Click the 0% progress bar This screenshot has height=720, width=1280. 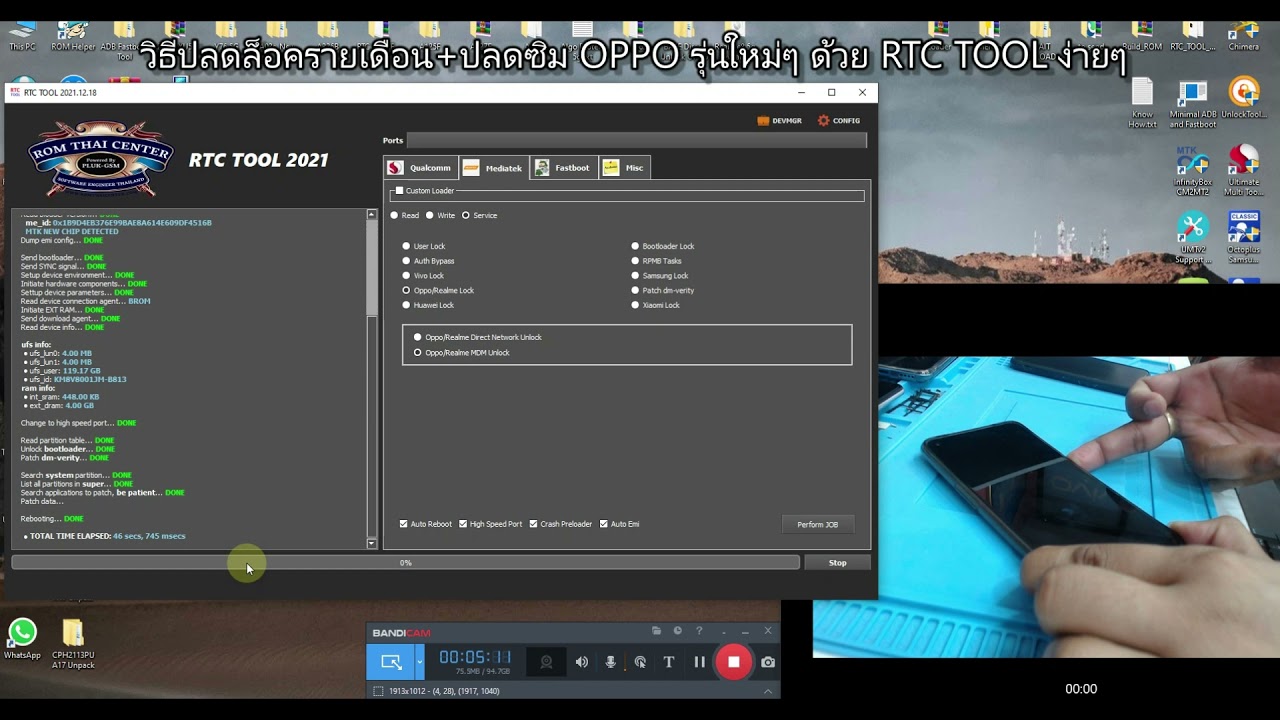tap(405, 563)
